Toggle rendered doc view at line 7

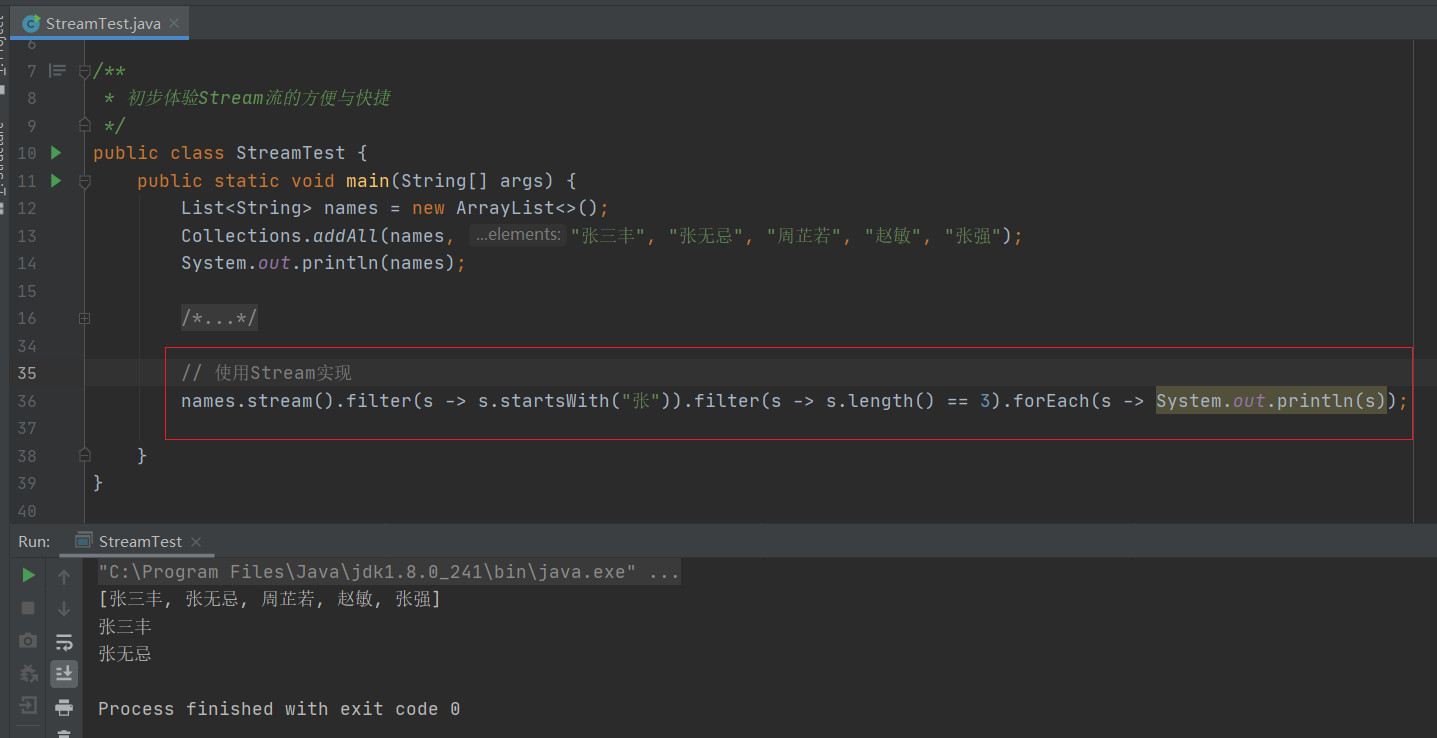[x=58, y=71]
